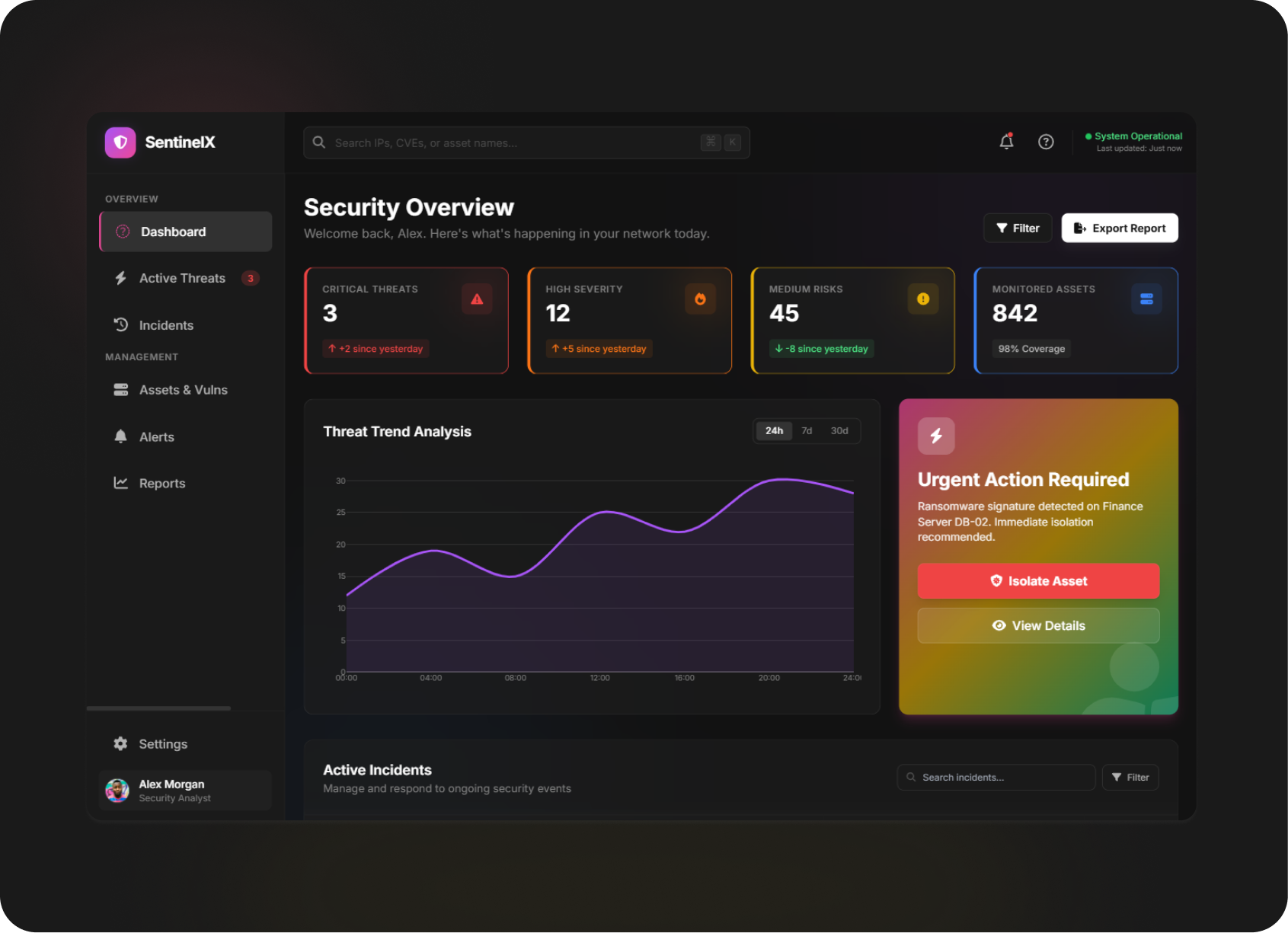Click the critical threats warning triangle icon
Screen dimensions: 1288x933
tap(477, 299)
